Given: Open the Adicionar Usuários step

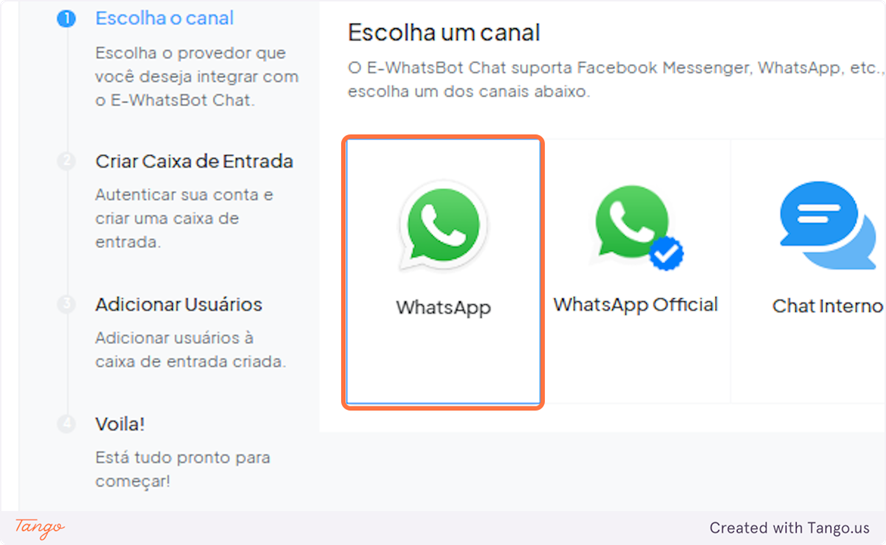Looking at the screenshot, I should coord(179,304).
